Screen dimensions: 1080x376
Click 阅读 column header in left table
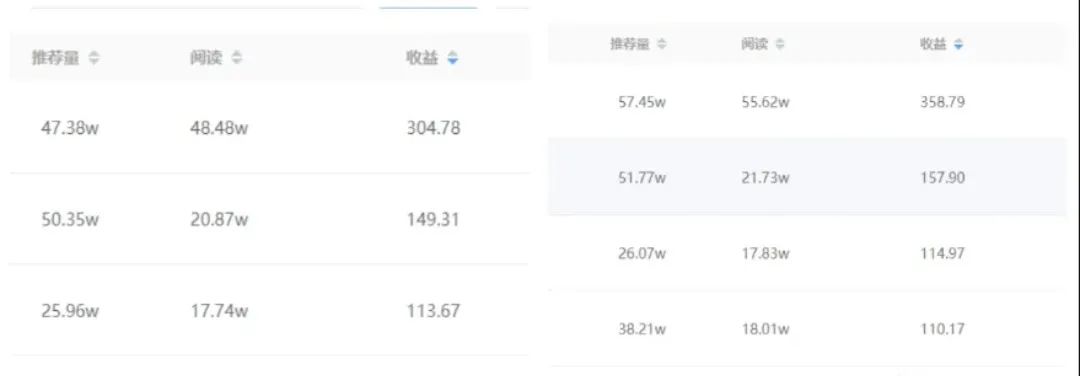206,59
